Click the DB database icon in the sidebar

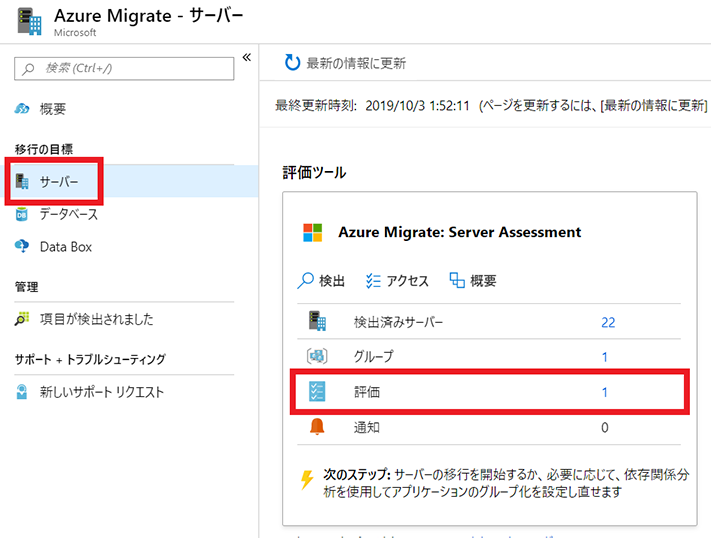pos(21,214)
